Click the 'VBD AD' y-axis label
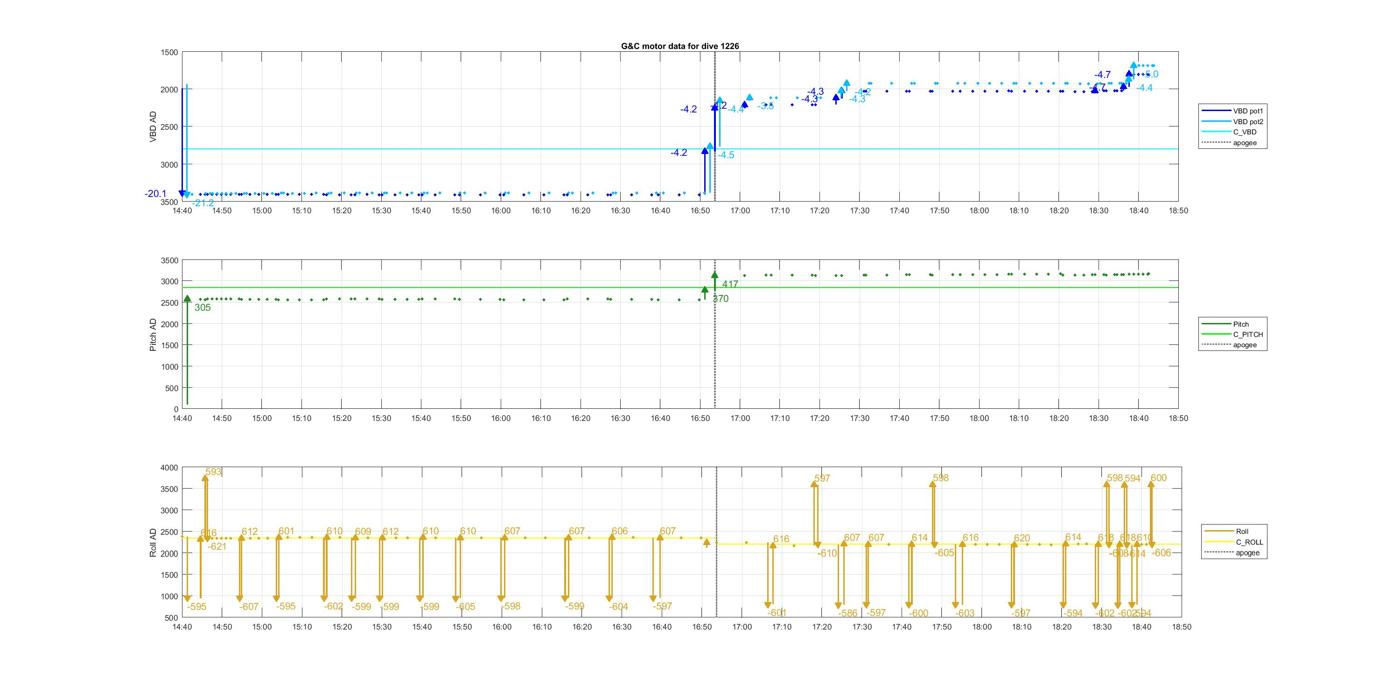The height and width of the screenshot is (693, 1400). pos(155,126)
